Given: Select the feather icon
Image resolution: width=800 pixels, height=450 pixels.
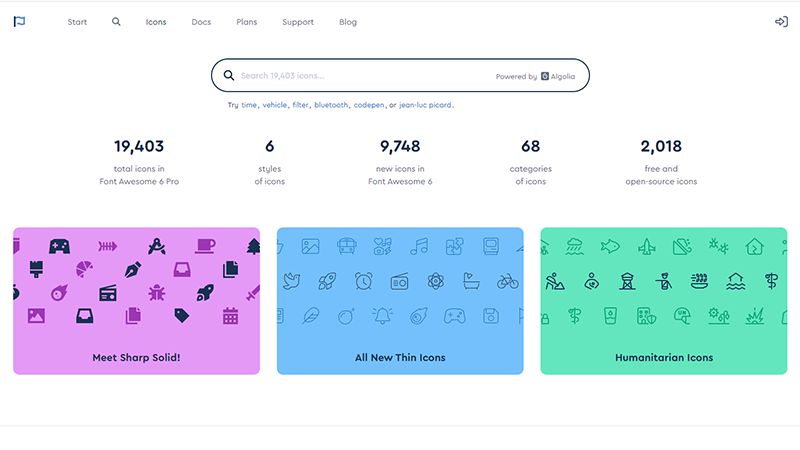Looking at the screenshot, I should coord(310,316).
